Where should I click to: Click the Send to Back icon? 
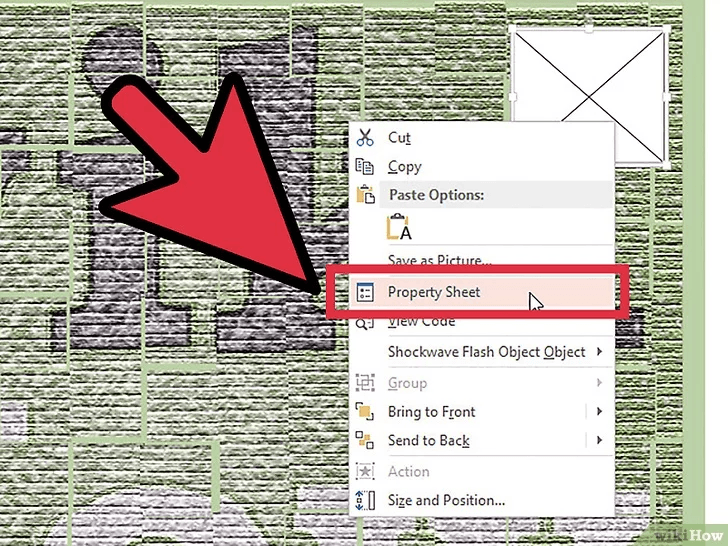click(x=365, y=441)
